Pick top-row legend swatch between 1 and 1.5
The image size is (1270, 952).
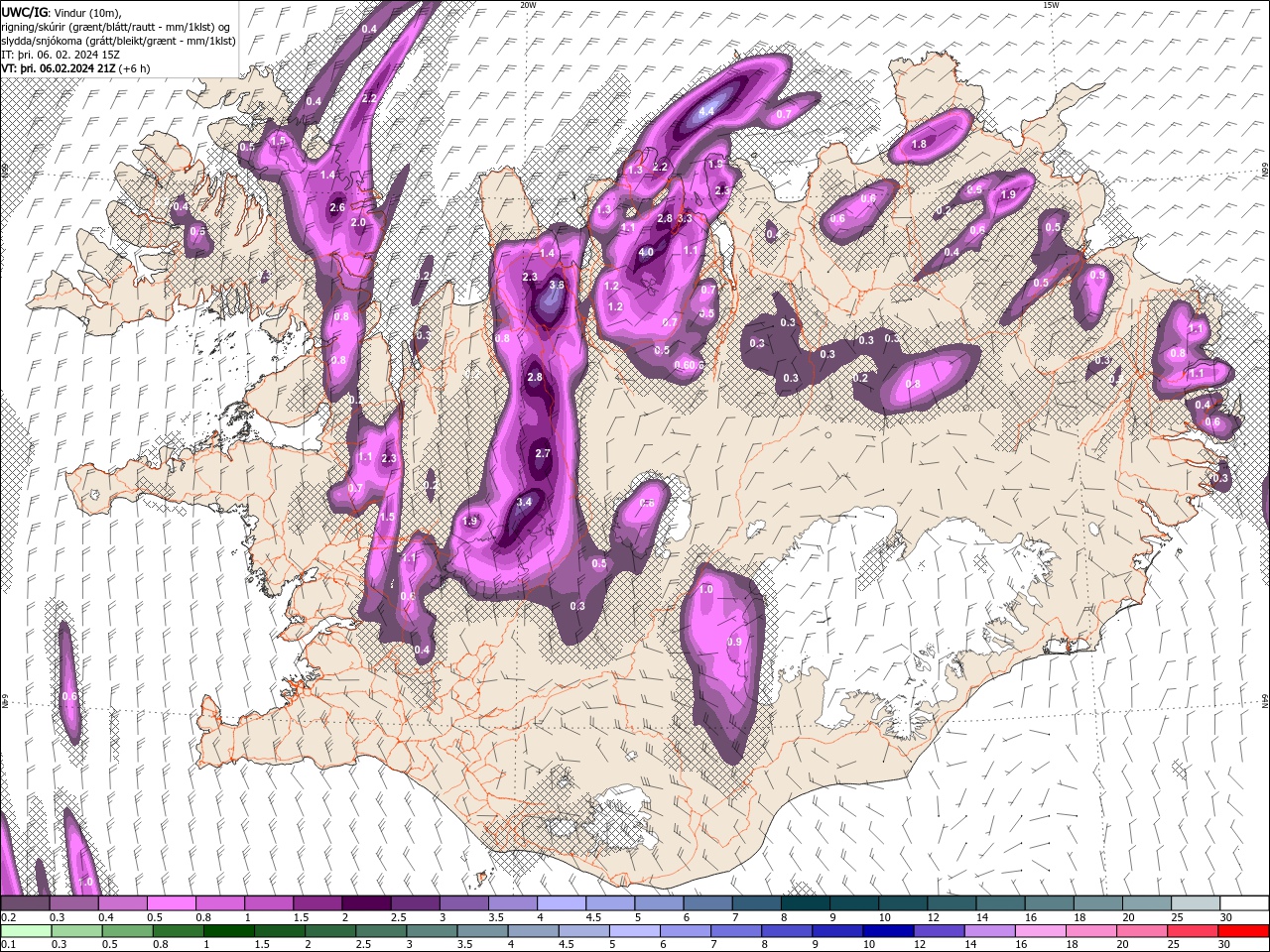268,903
